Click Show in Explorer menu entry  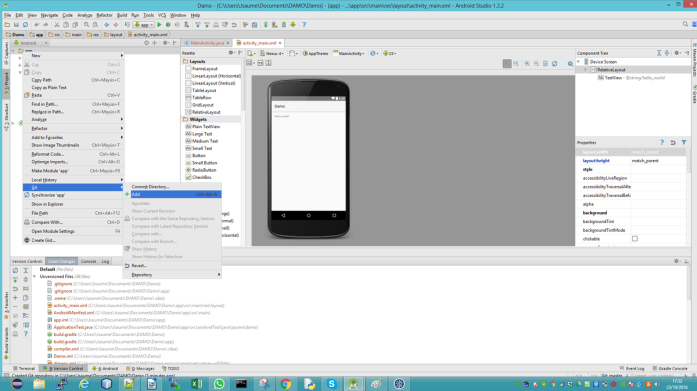click(x=73, y=204)
